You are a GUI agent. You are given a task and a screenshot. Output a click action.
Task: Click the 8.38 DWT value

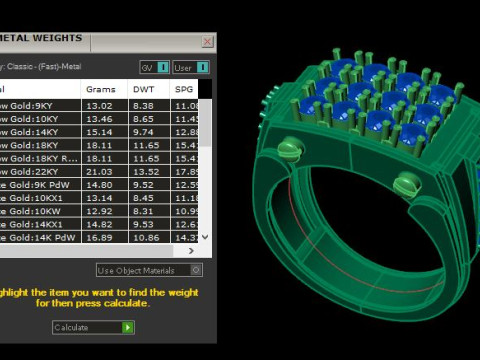tap(143, 106)
